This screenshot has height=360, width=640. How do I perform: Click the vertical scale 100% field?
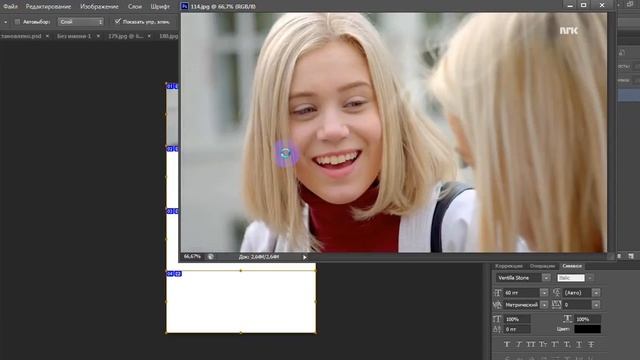click(x=518, y=319)
